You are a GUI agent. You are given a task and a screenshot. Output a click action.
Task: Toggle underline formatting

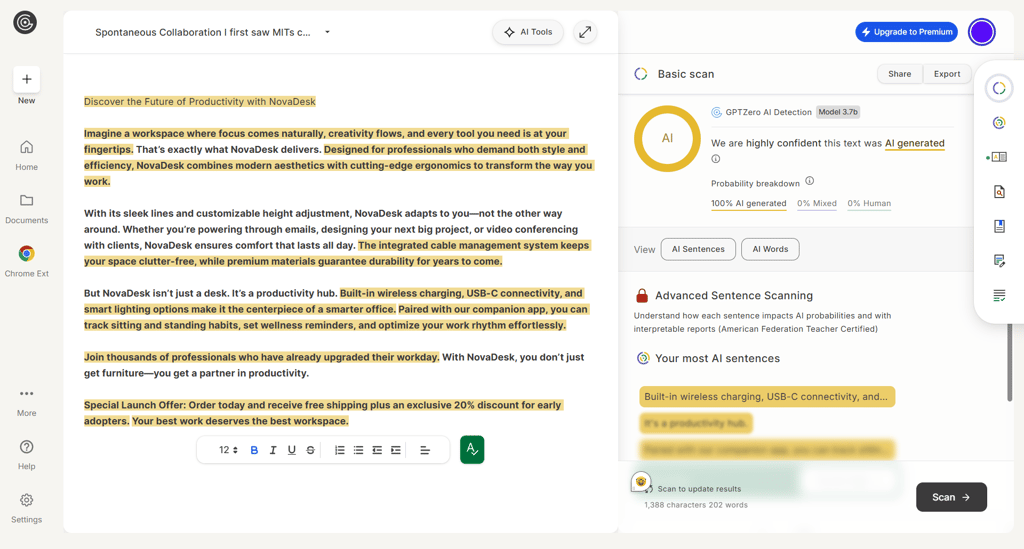(x=292, y=450)
